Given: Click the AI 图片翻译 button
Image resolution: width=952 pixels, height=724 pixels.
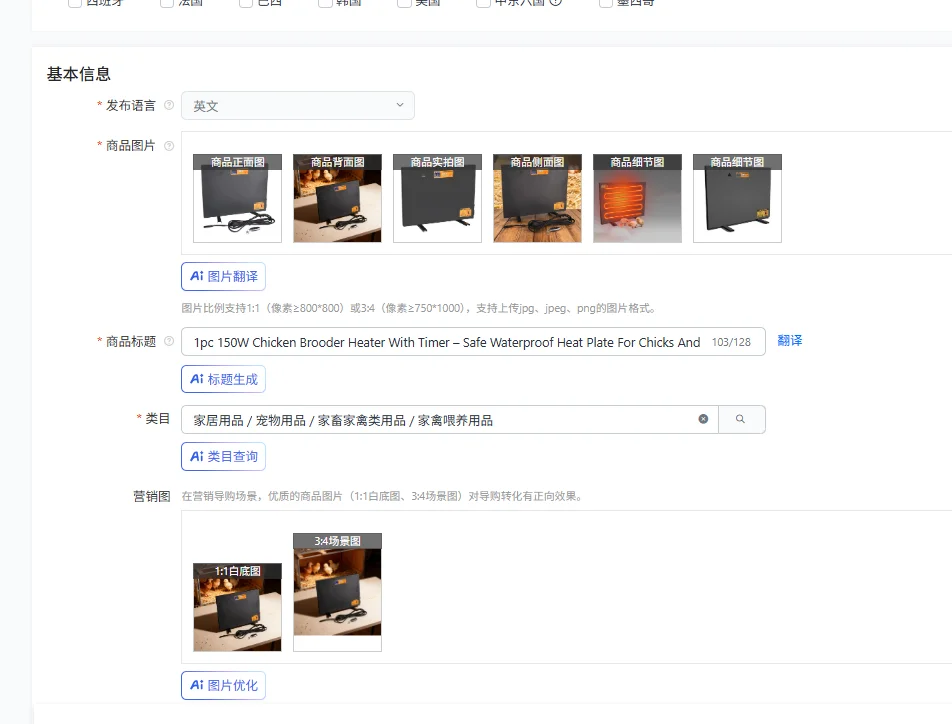Looking at the screenshot, I should tap(223, 276).
